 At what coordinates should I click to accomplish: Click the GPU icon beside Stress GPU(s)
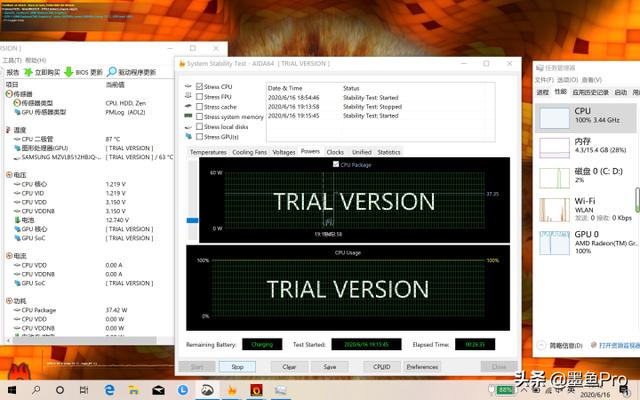click(188, 136)
